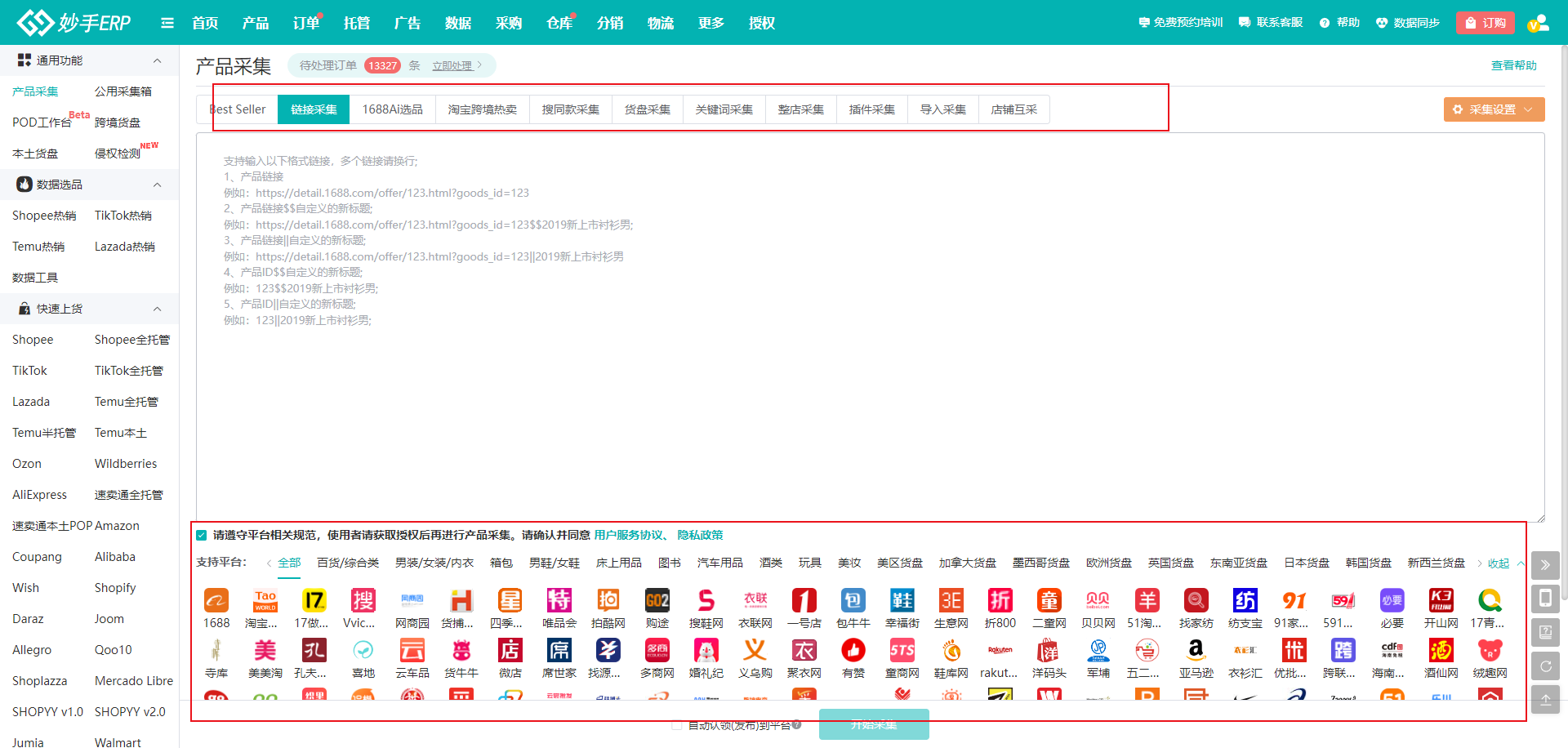The image size is (1568, 748).
Task: Open the 整店采集 tab
Action: tap(801, 109)
